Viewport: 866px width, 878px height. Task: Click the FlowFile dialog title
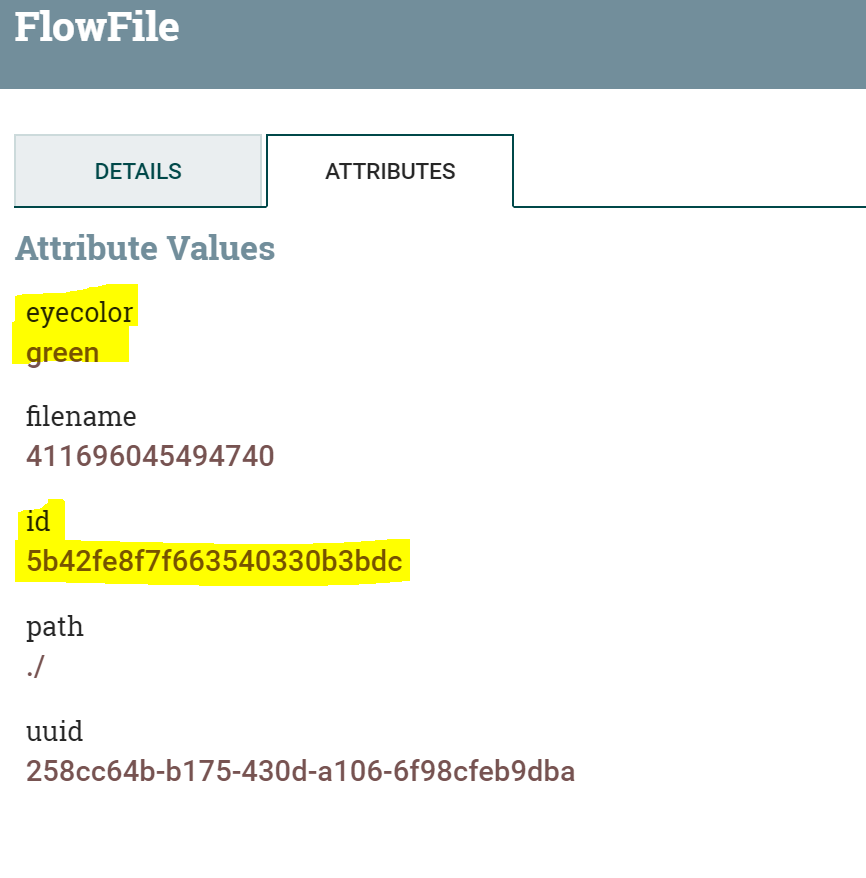point(97,27)
